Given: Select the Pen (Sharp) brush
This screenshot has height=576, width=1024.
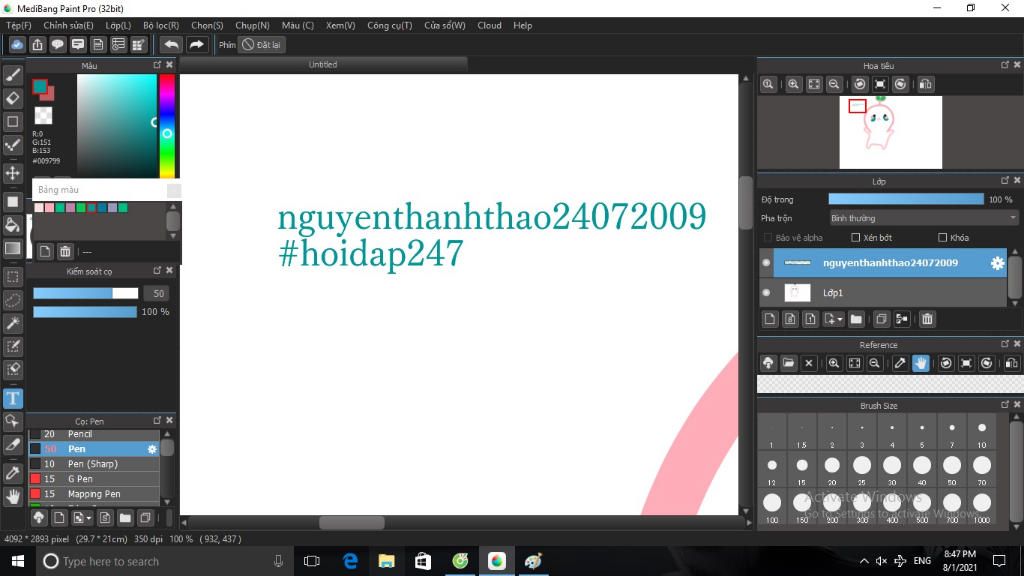Looking at the screenshot, I should (x=94, y=464).
